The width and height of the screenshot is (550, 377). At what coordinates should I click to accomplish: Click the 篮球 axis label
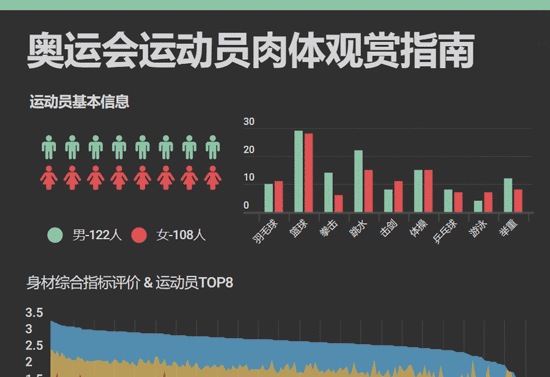point(299,228)
